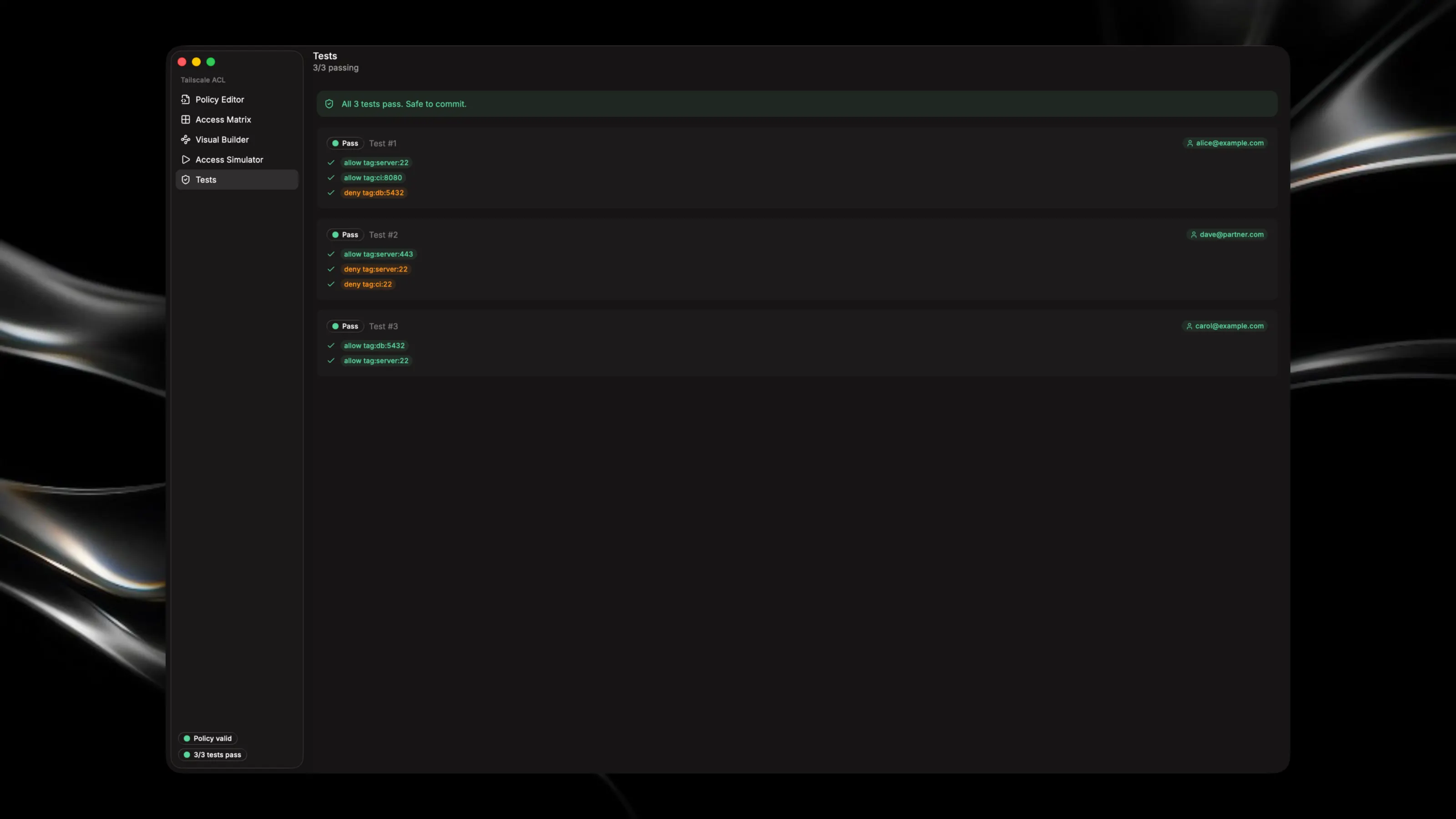Navigate to Access Simulator

click(x=237, y=159)
